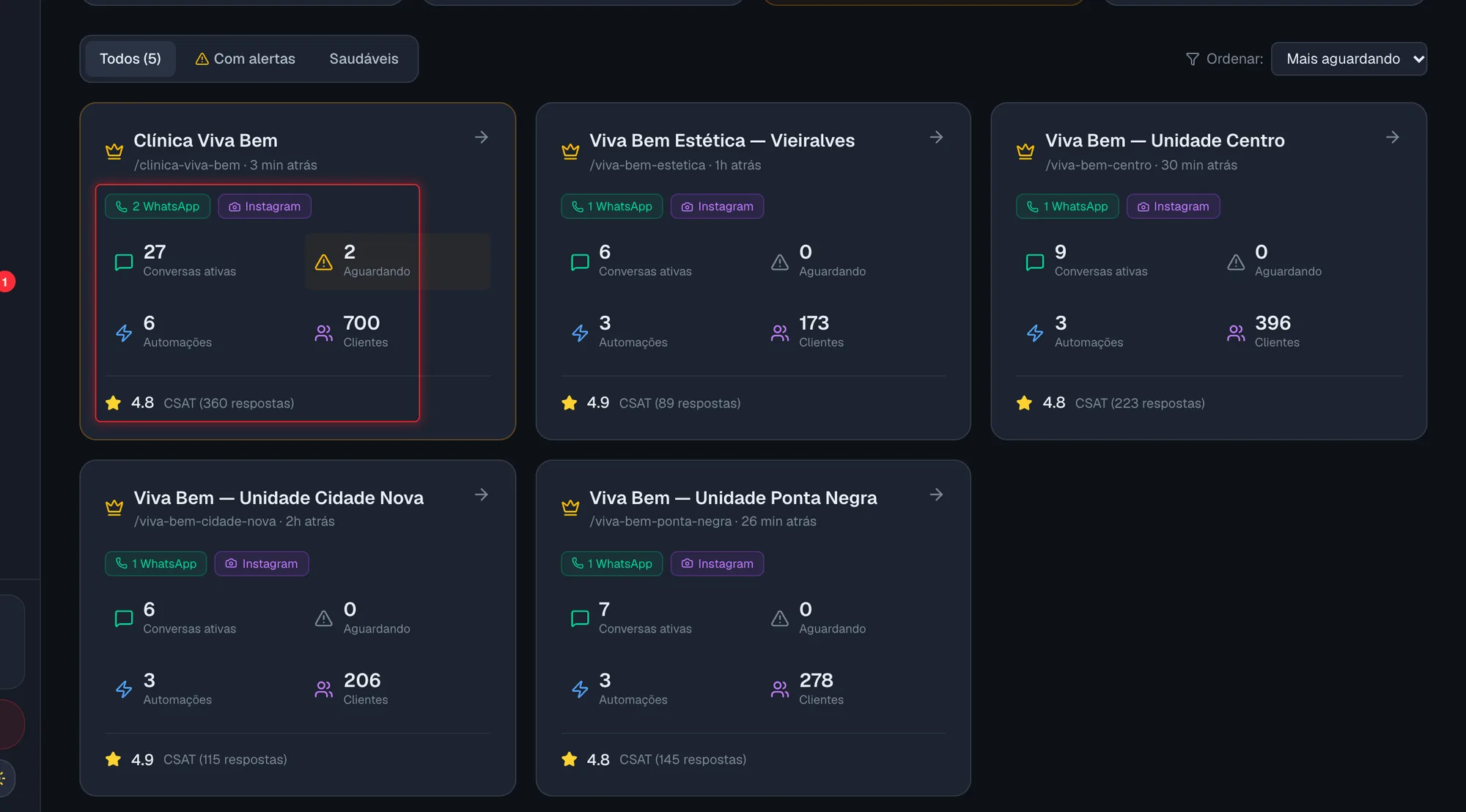Click crown icon of Unidade Cidade Nova
The image size is (1466, 812).
pos(114,507)
